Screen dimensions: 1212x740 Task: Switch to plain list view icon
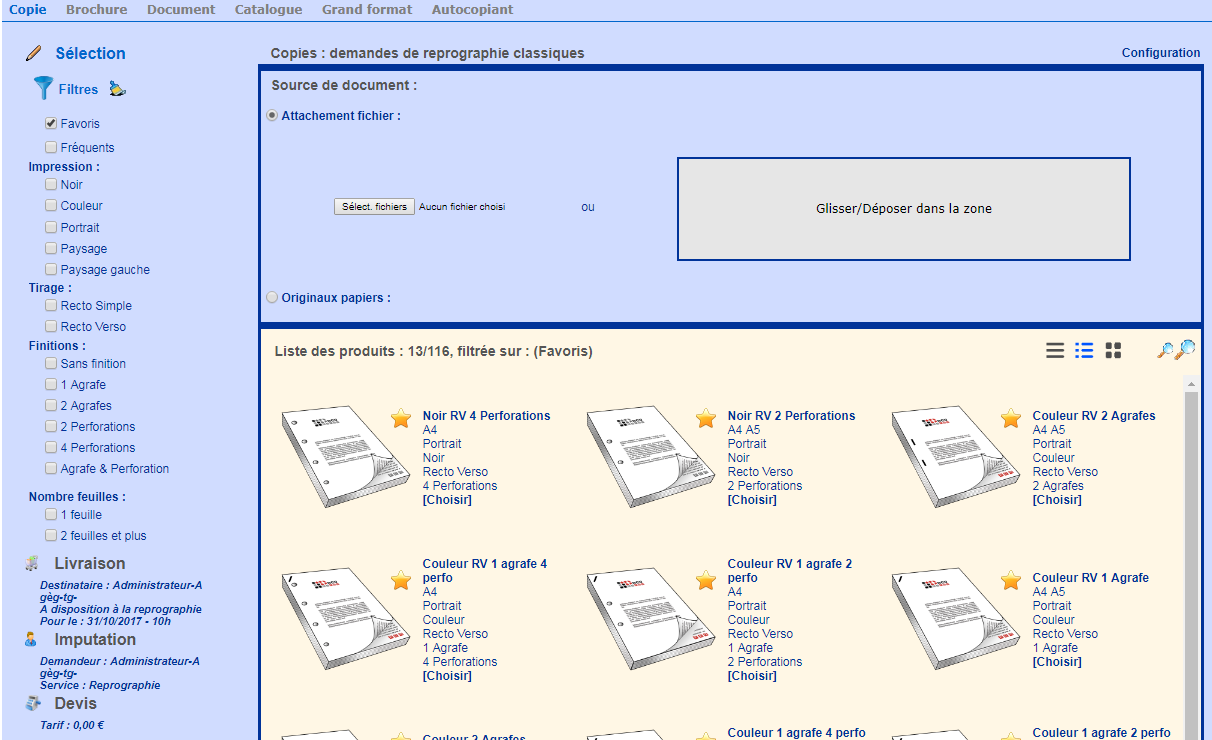[1055, 350]
